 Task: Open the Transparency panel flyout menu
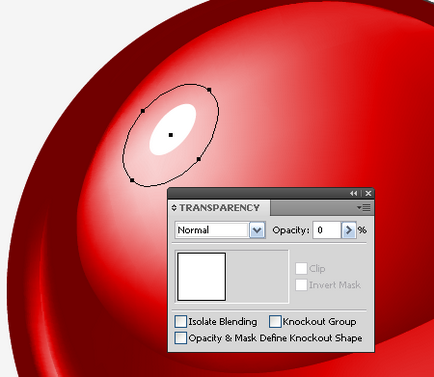pos(364,208)
